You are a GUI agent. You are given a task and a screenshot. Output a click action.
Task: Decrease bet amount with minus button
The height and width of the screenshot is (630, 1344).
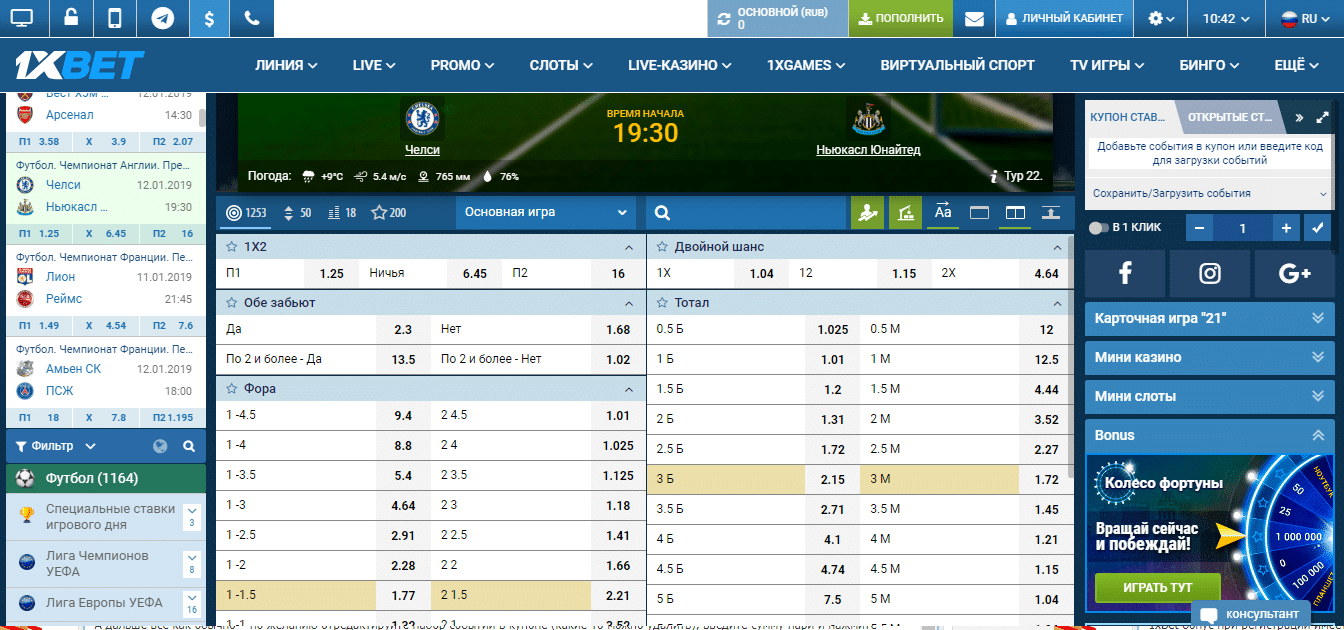1200,228
